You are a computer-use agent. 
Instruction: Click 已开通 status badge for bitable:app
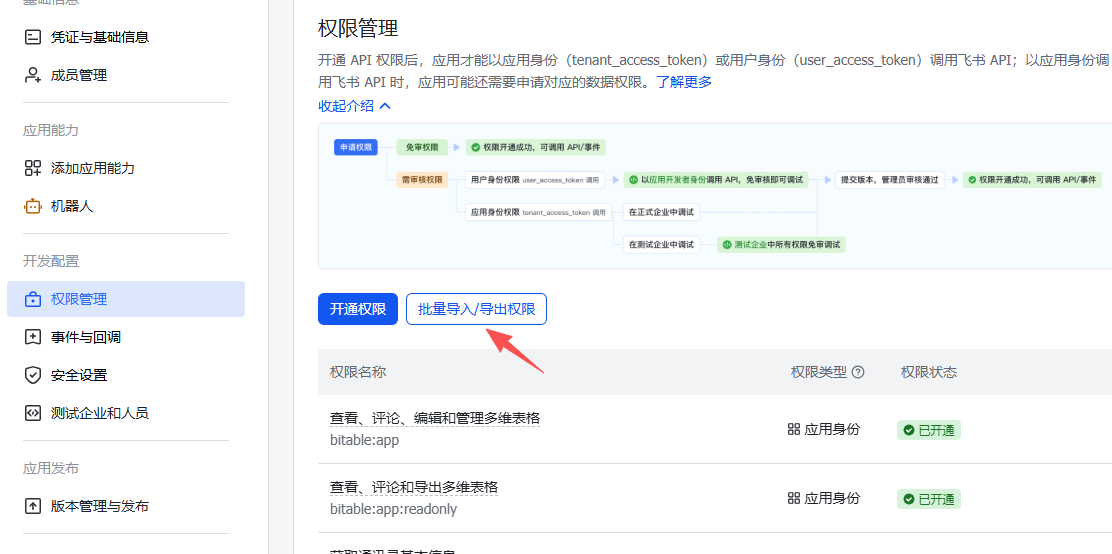coord(928,430)
